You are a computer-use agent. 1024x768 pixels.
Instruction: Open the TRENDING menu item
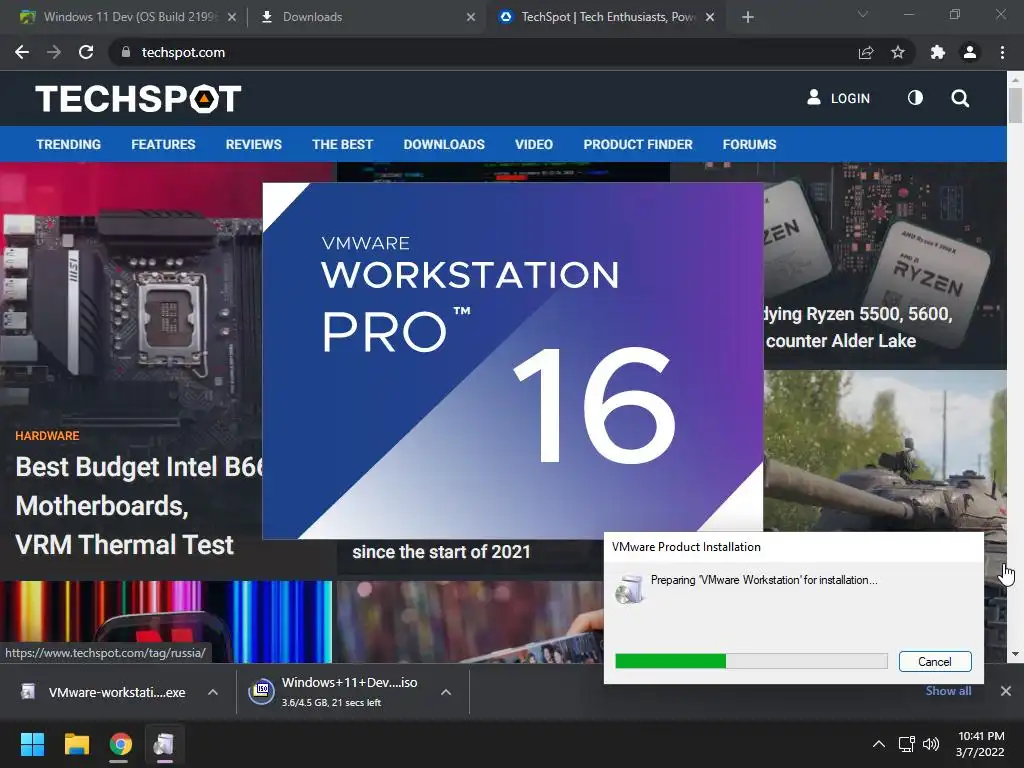(x=69, y=144)
